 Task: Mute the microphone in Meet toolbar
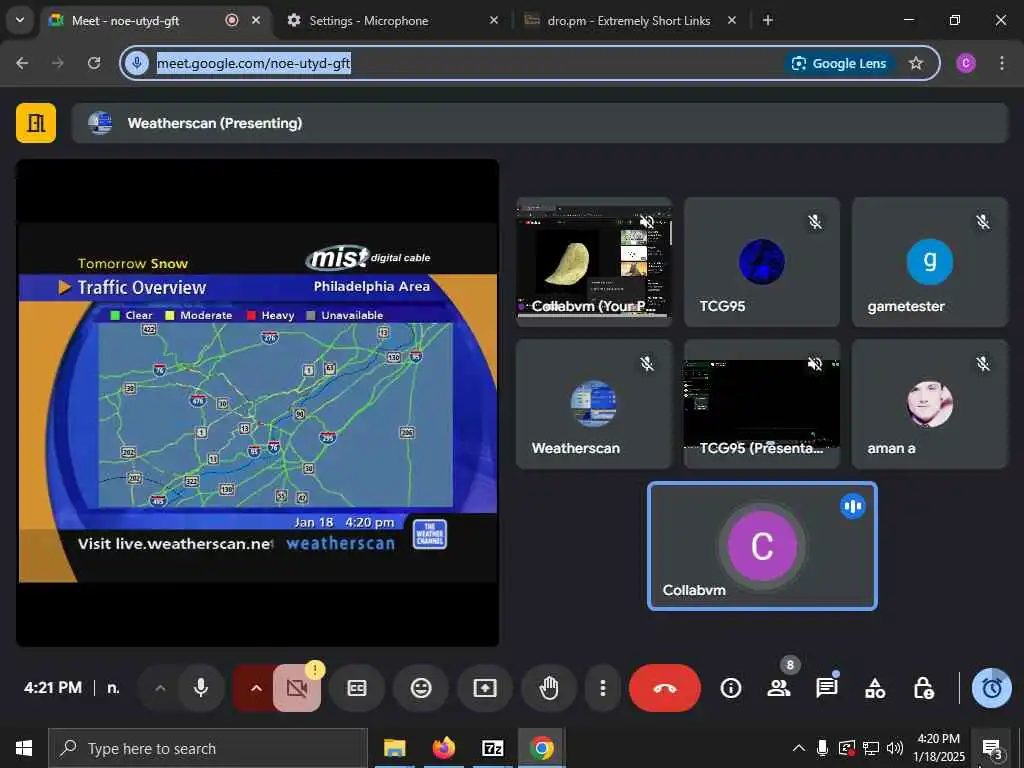[201, 688]
